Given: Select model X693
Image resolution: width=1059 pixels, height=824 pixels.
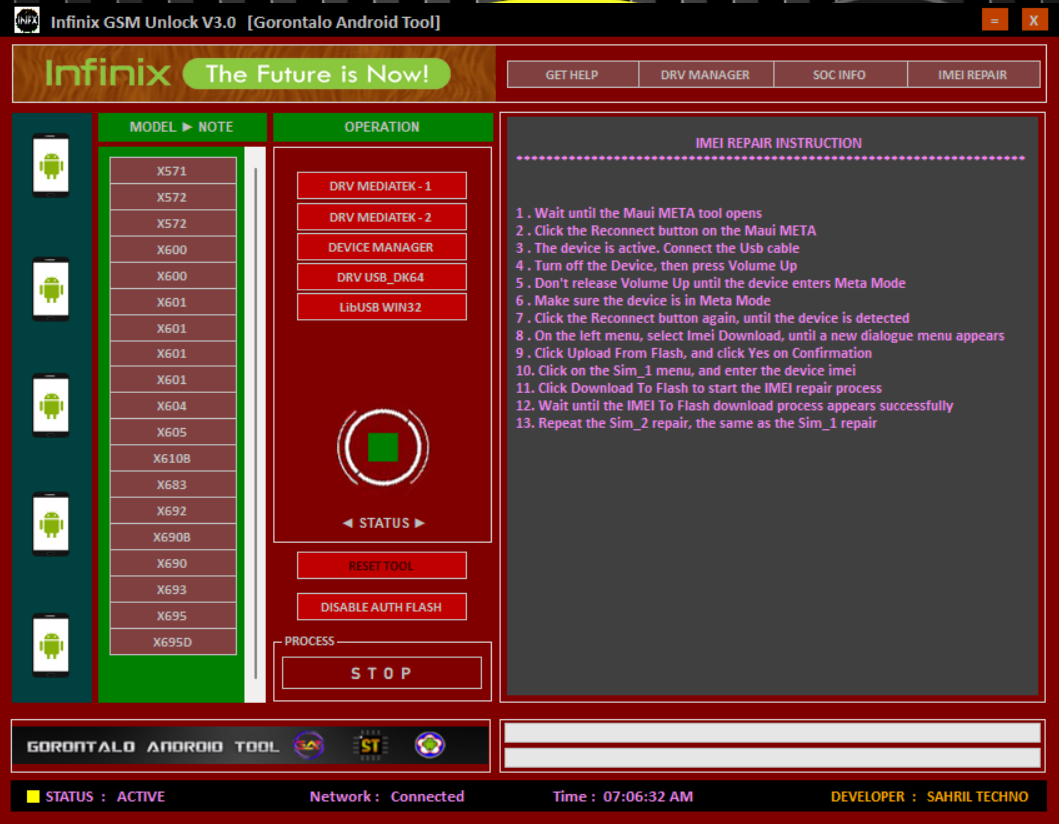Looking at the screenshot, I should [173, 590].
